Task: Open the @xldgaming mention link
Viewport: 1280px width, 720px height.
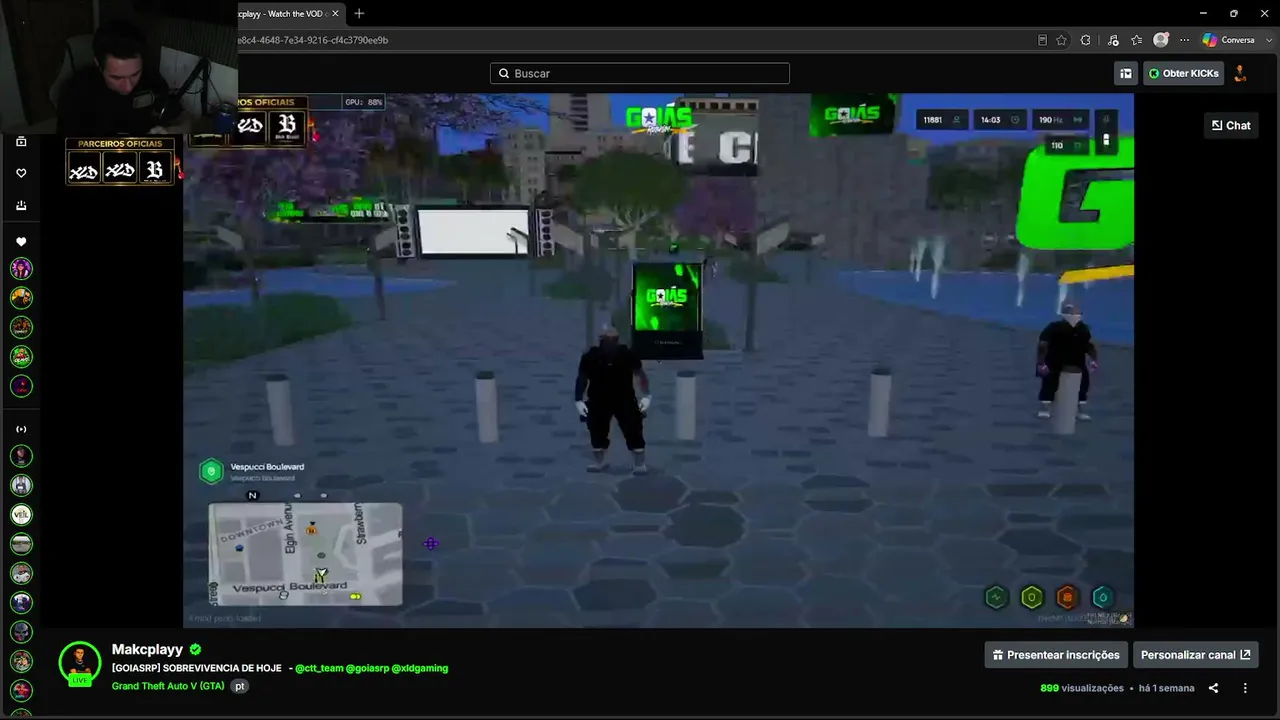Action: pyautogui.click(x=420, y=668)
